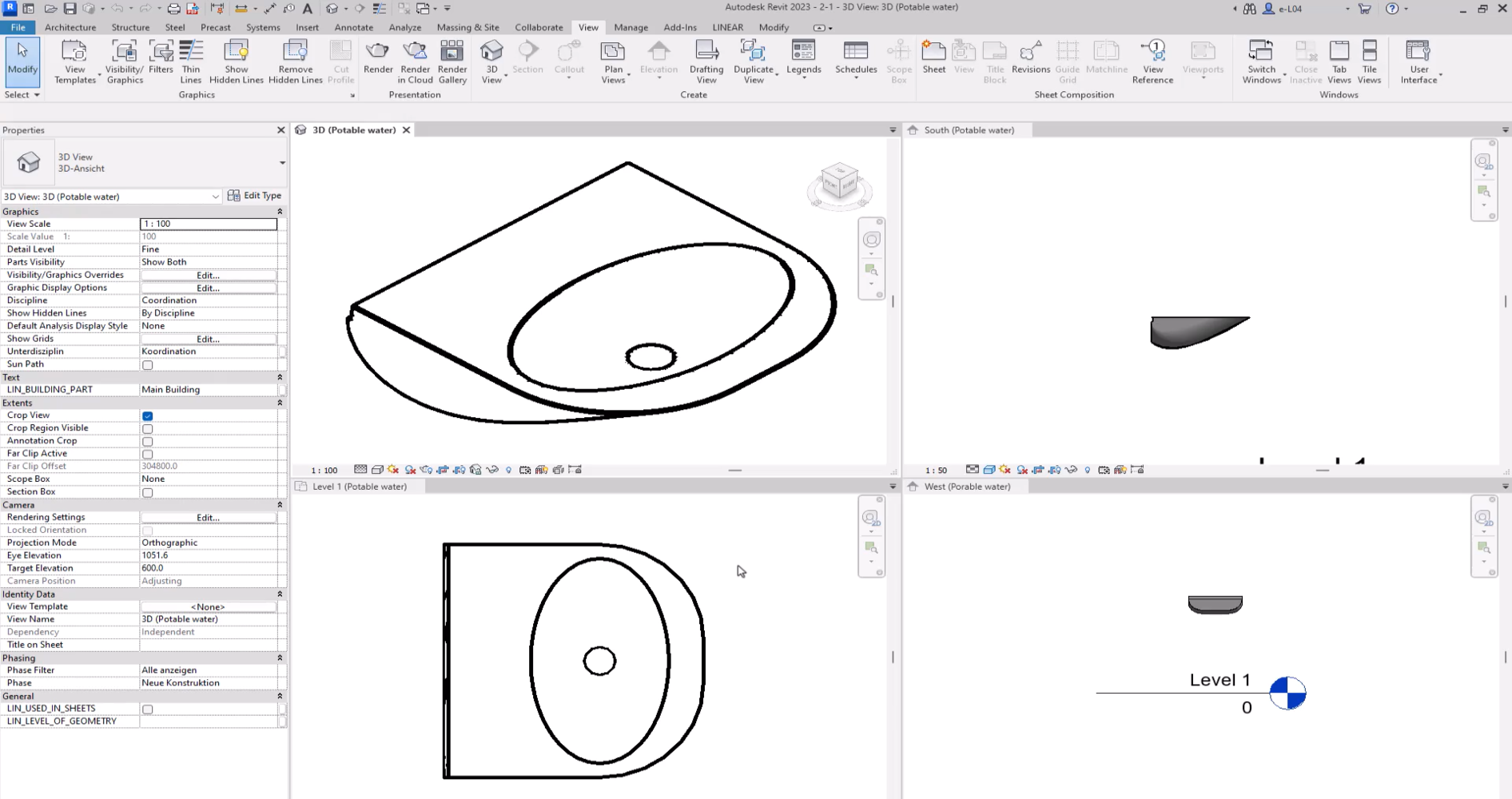Open the Render Gallery
Viewport: 1512px width, 799px height.
452,60
